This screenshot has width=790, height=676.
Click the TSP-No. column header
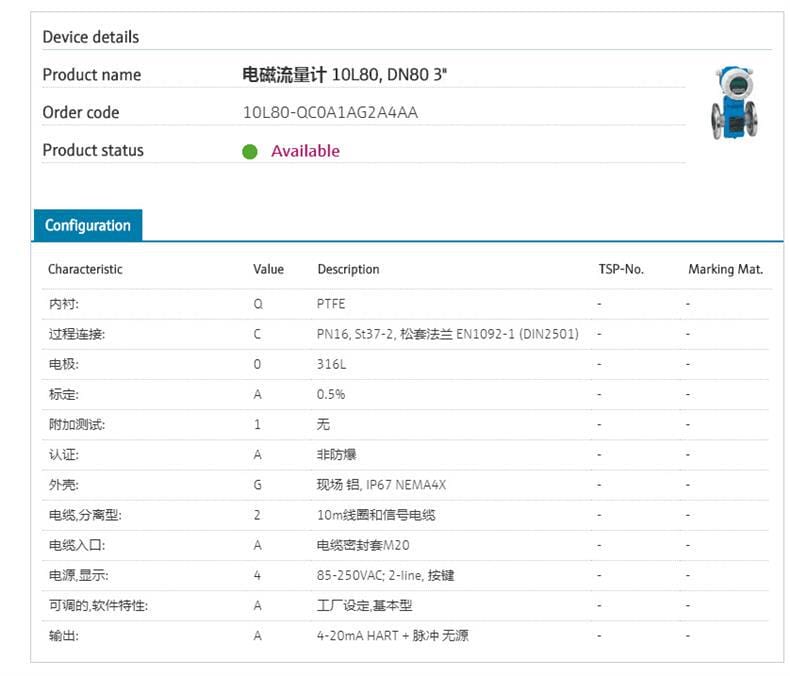click(x=620, y=269)
